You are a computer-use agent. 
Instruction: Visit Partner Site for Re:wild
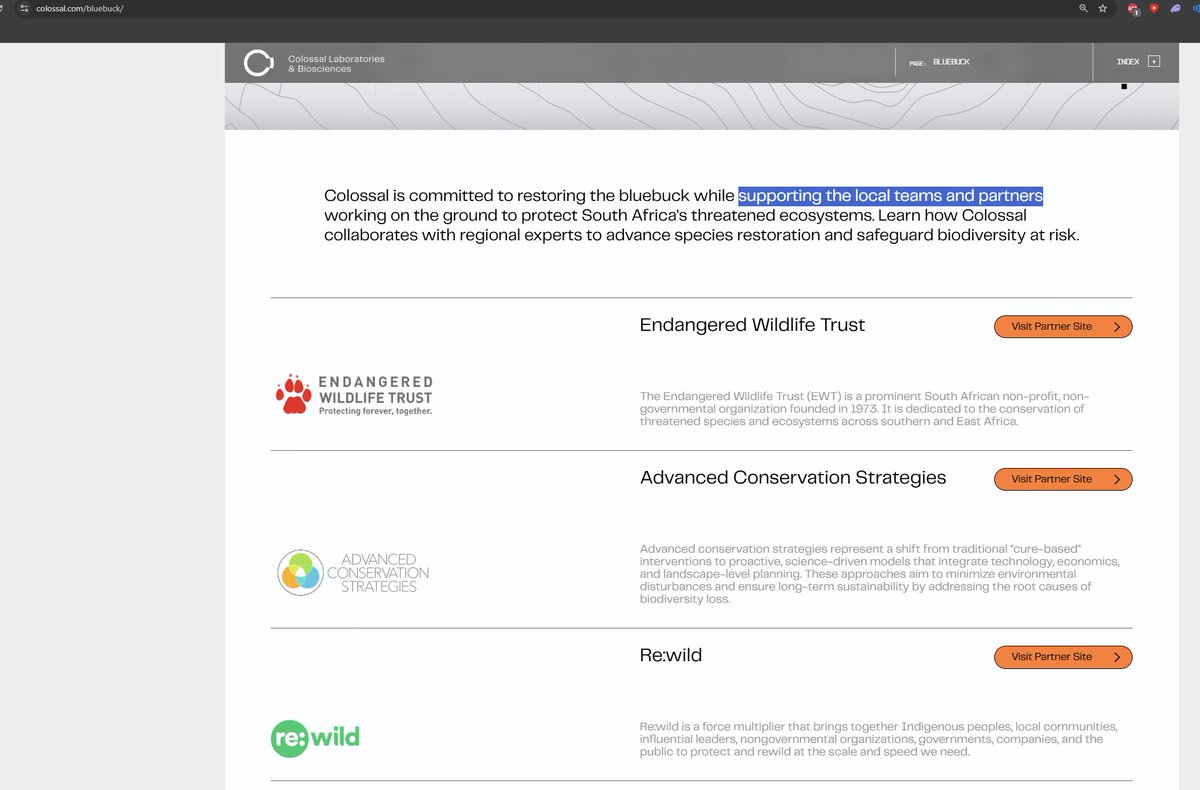click(1063, 657)
